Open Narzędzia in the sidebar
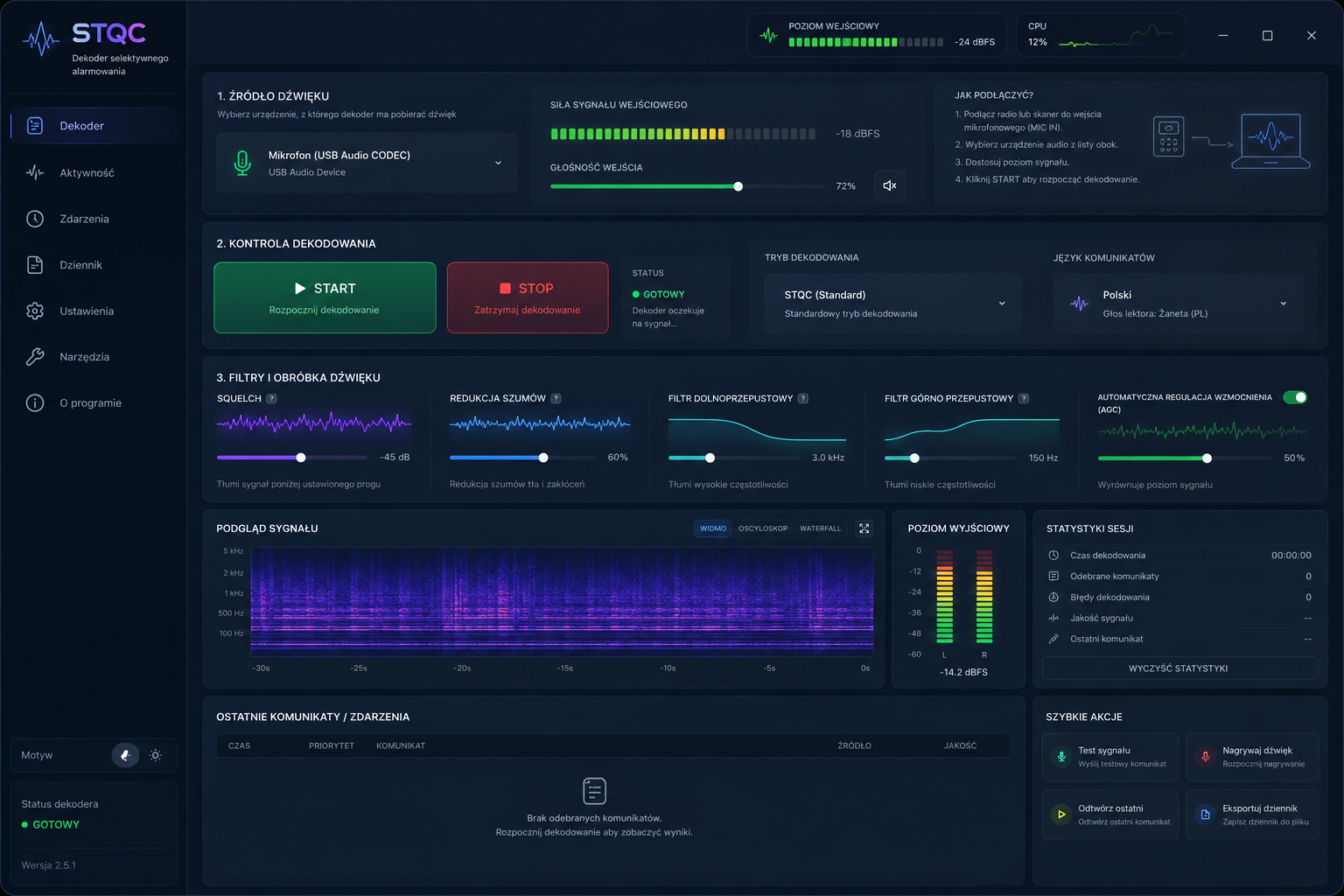Viewport: 1344px width, 896px height. click(94, 357)
